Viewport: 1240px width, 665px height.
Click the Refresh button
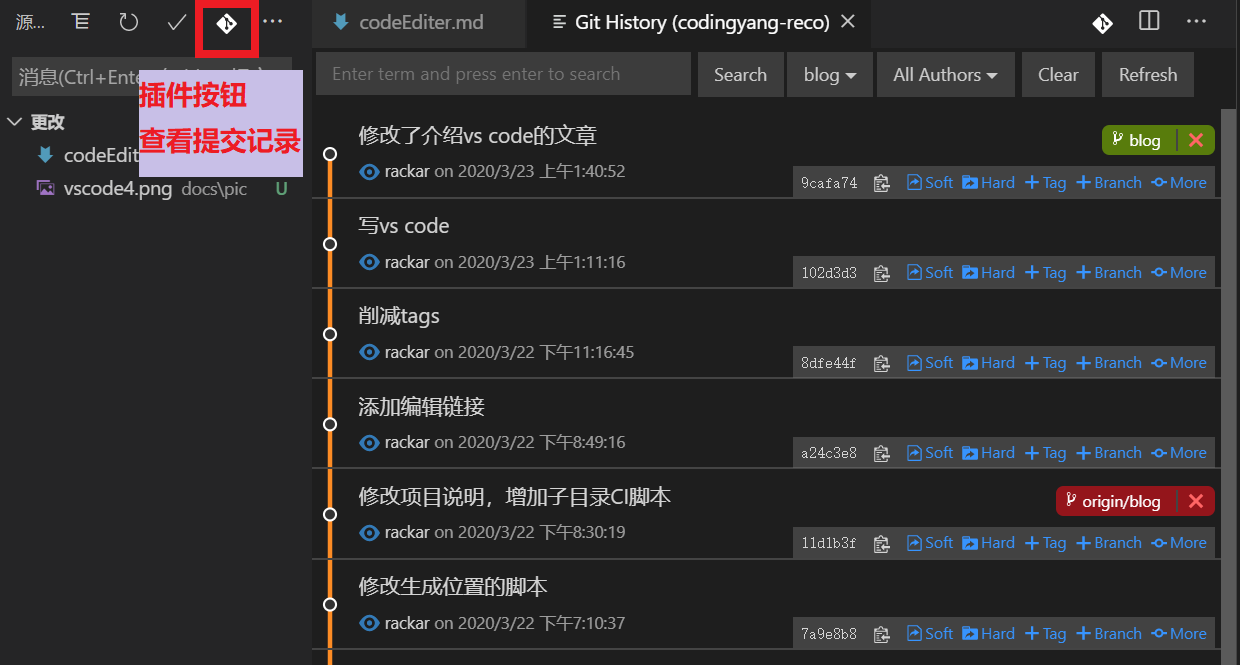click(x=1148, y=75)
